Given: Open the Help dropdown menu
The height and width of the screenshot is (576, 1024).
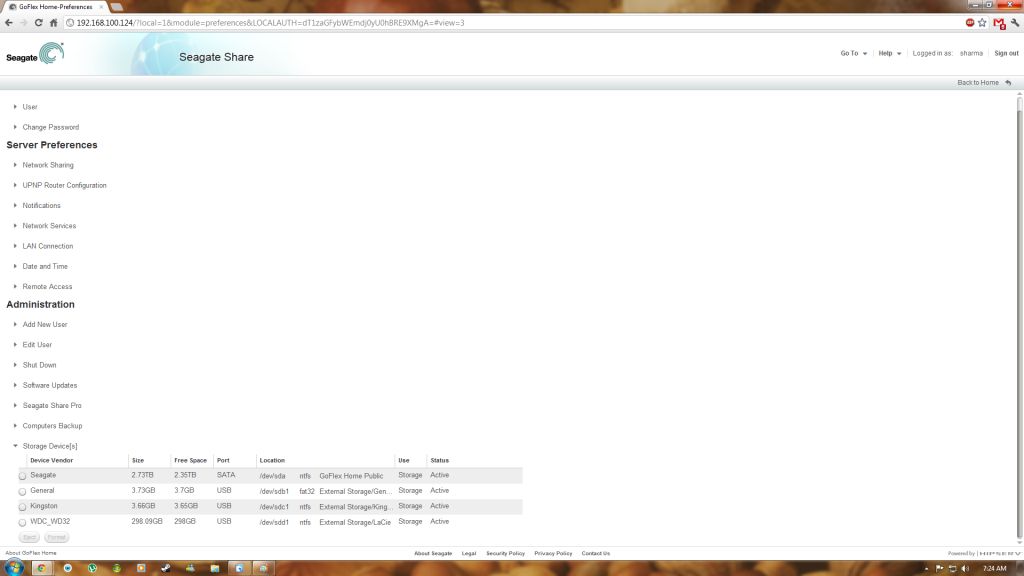Looking at the screenshot, I should click(889, 54).
